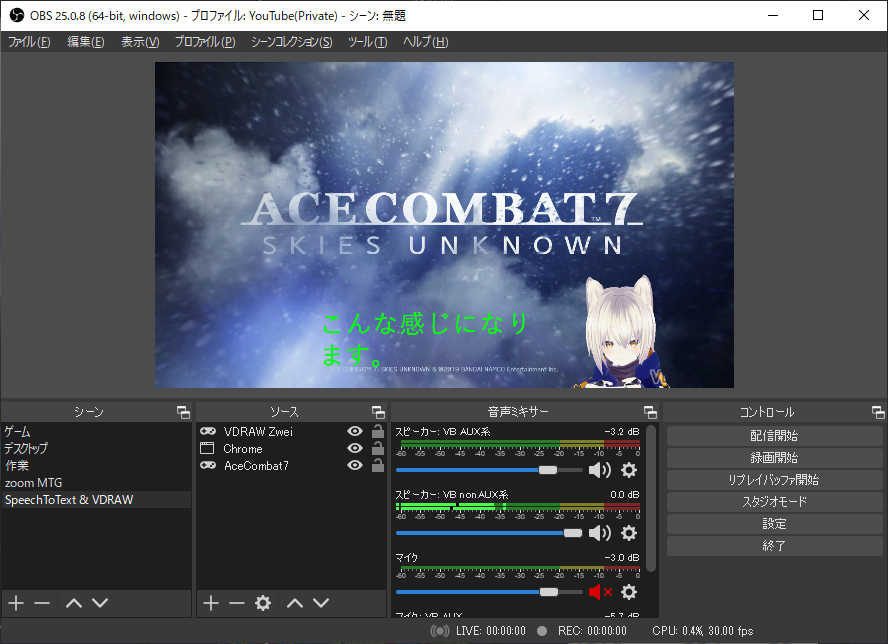888x644 pixels.
Task: Enable スタジオモード
Action: [774, 502]
